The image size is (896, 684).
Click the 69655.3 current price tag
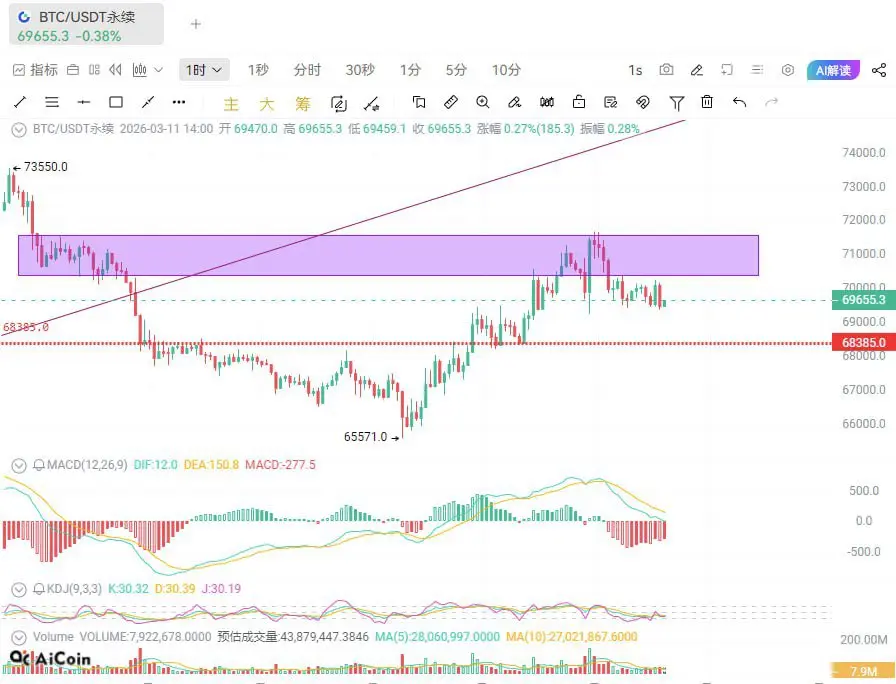click(863, 300)
